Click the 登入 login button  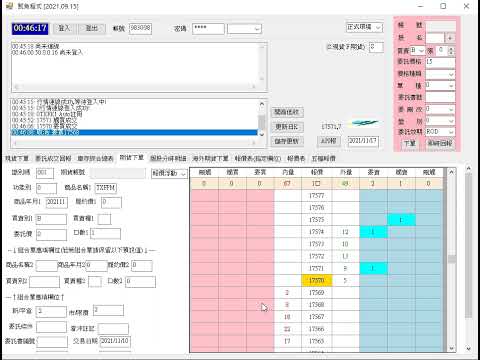[64, 29]
